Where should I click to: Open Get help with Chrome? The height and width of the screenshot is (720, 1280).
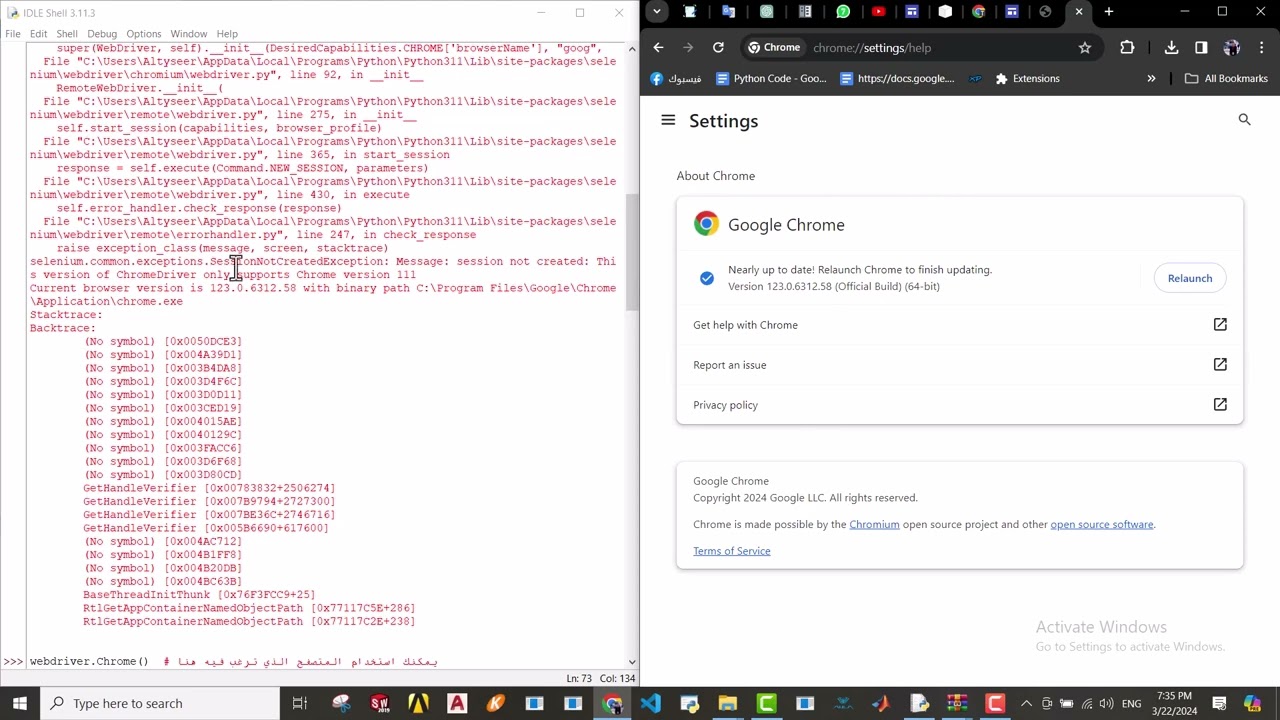(x=960, y=325)
